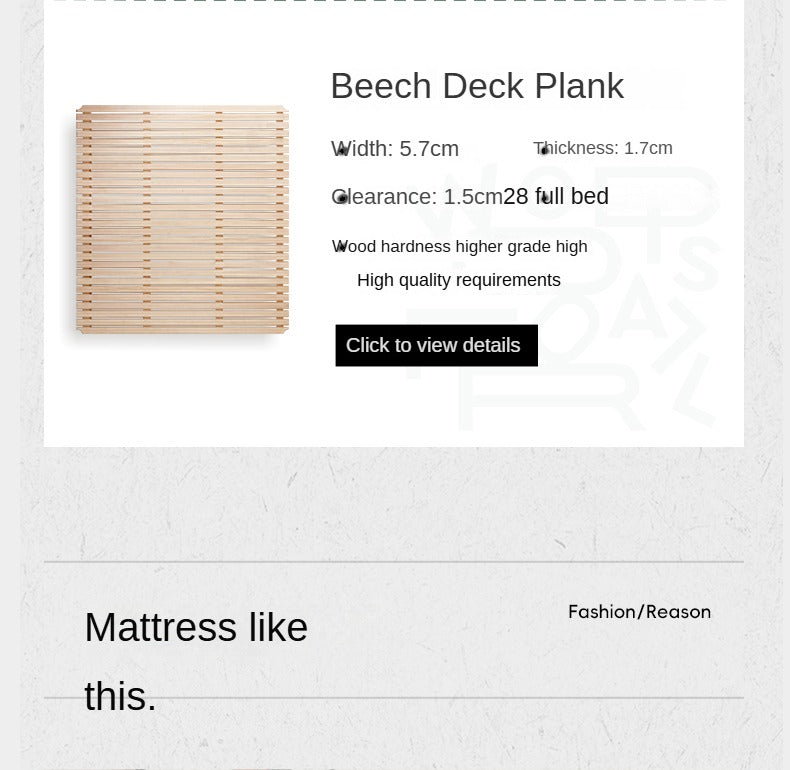790x770 pixels.
Task: Open the beech deck plank product image
Action: click(182, 219)
